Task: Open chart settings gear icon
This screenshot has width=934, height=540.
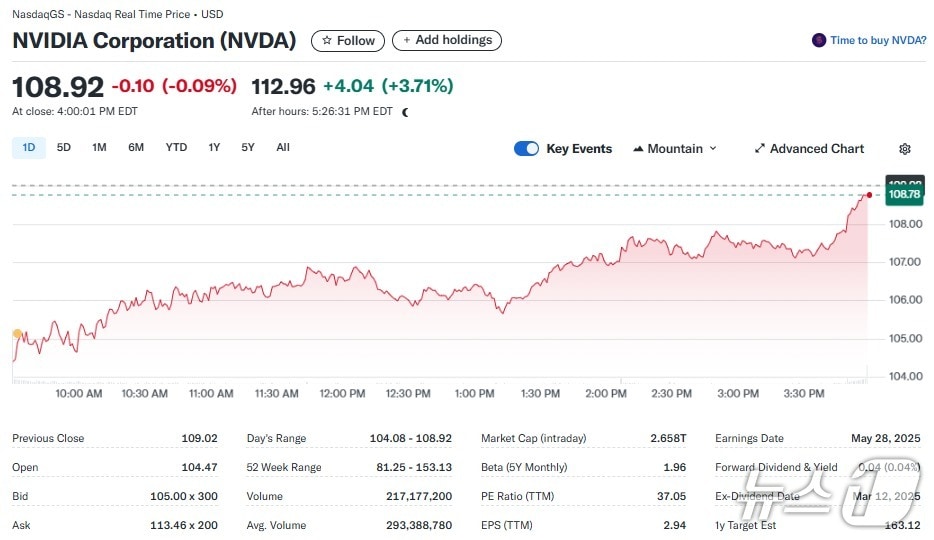Action: coord(905,149)
